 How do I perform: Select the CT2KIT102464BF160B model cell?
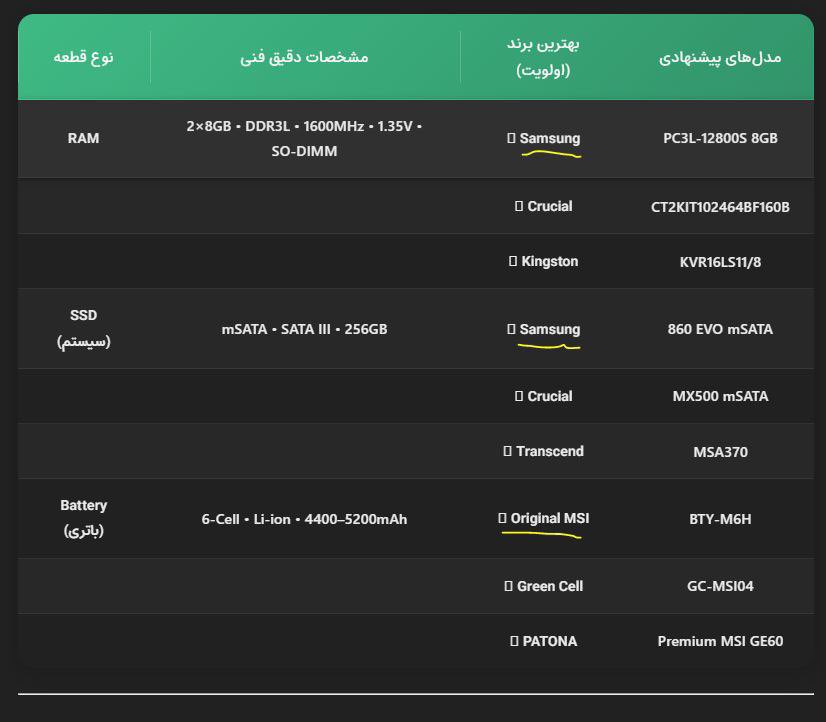click(x=720, y=207)
